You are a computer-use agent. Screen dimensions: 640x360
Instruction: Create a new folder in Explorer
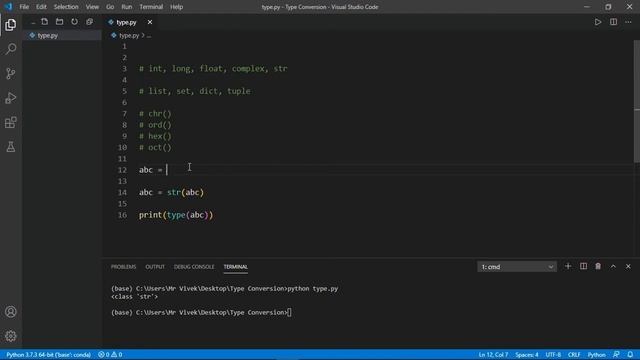[60, 22]
